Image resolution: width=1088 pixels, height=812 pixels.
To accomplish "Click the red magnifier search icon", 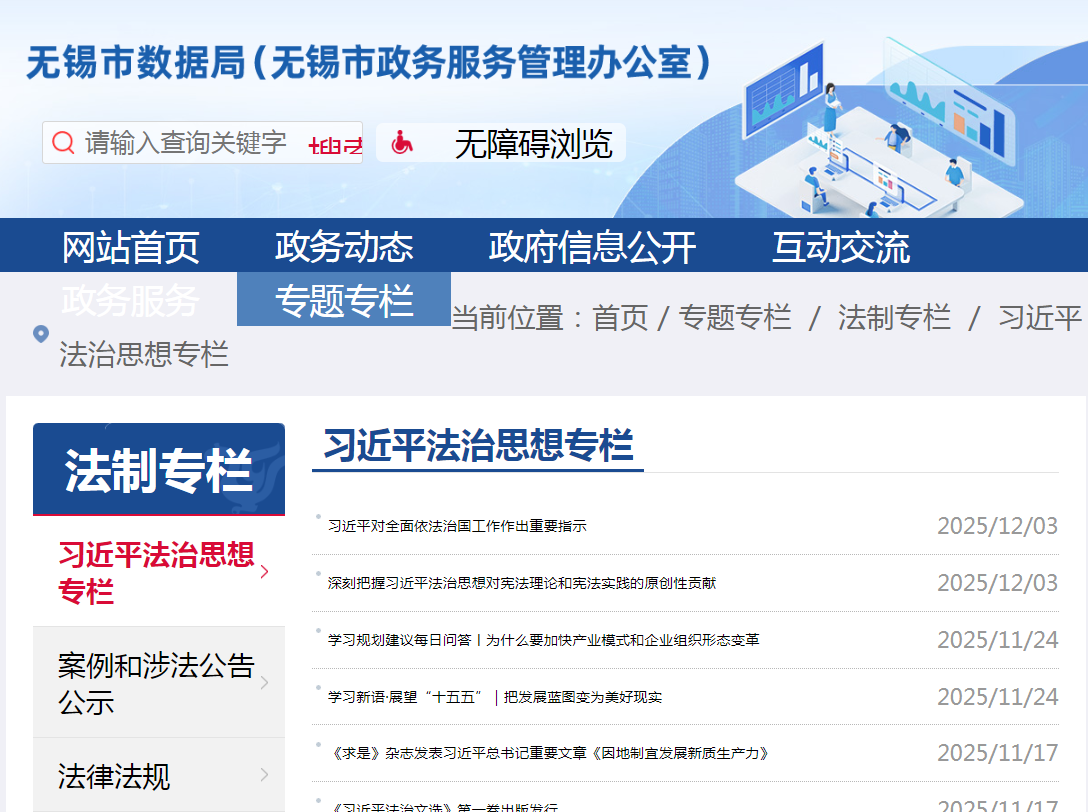I will (x=63, y=142).
